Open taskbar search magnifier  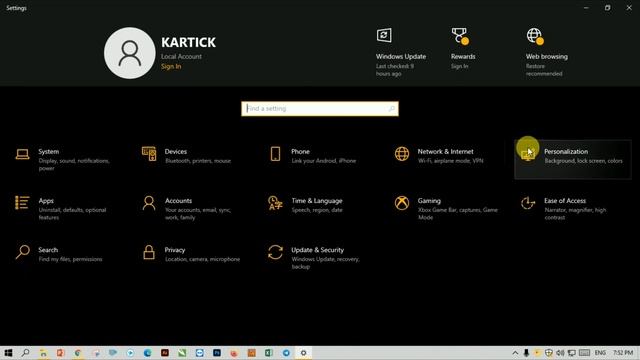click(25, 353)
